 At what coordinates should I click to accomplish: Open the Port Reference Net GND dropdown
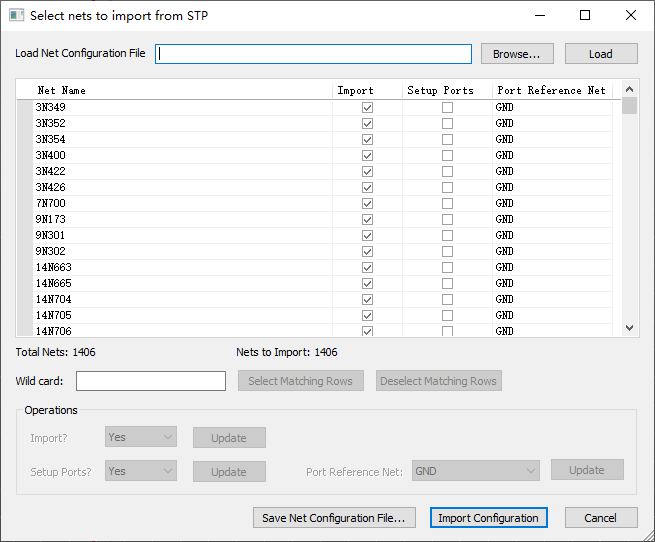click(475, 471)
